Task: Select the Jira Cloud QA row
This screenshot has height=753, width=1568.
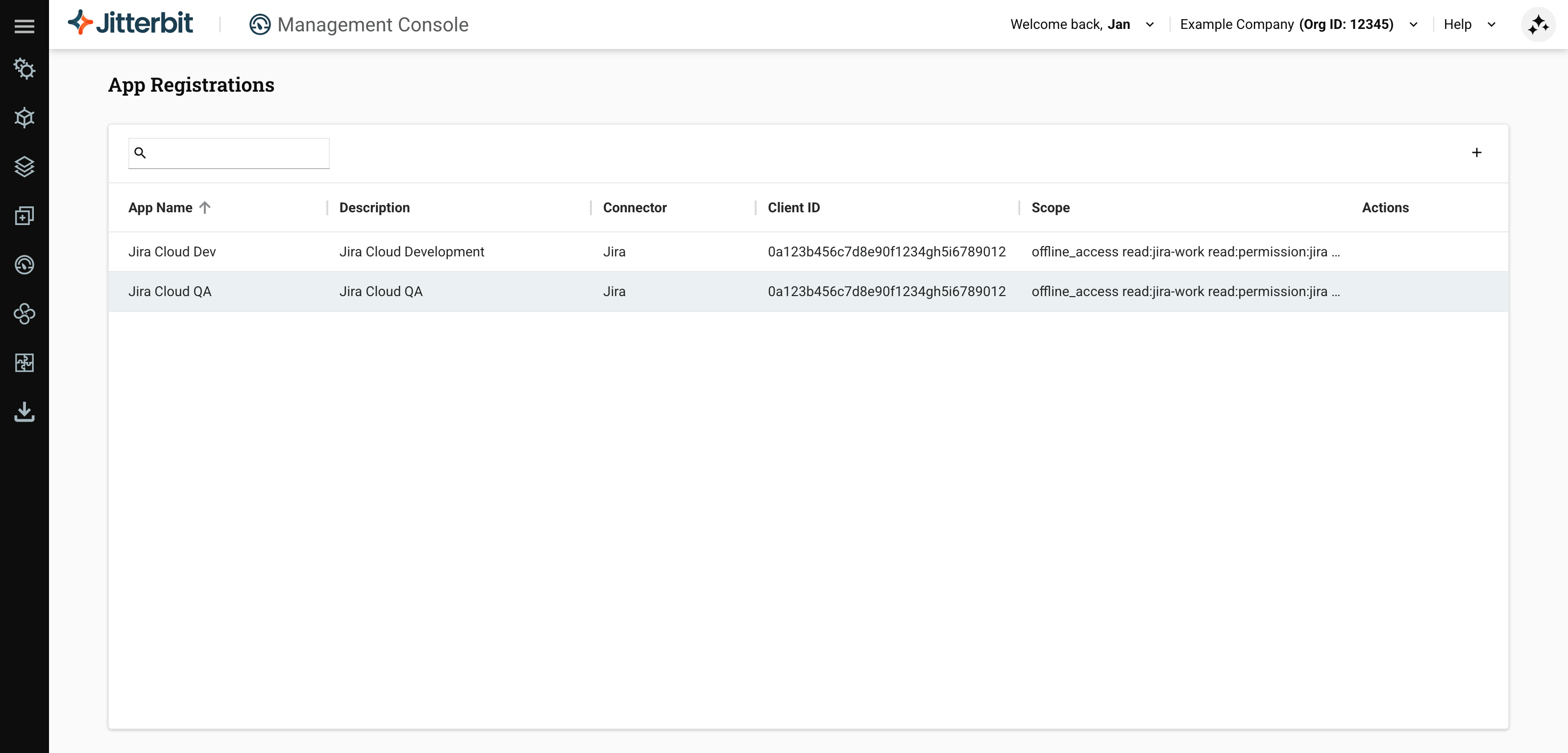Action: coord(170,291)
